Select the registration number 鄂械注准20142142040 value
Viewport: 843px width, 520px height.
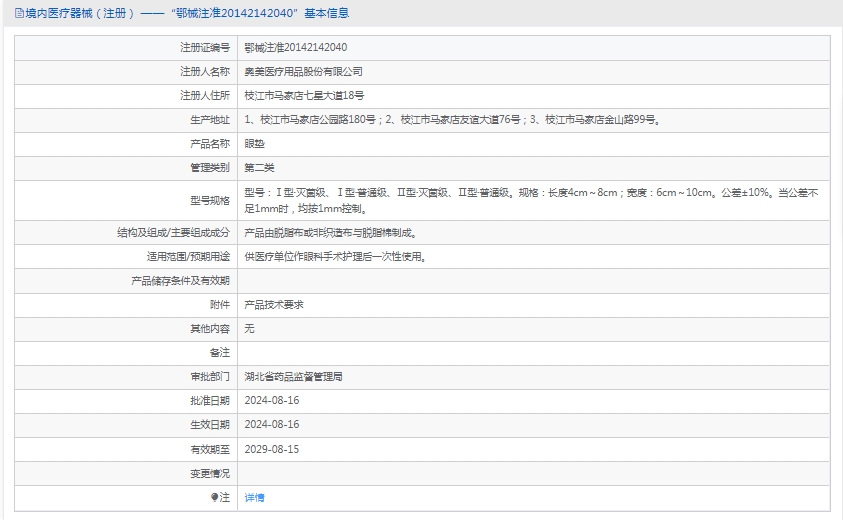click(x=296, y=47)
